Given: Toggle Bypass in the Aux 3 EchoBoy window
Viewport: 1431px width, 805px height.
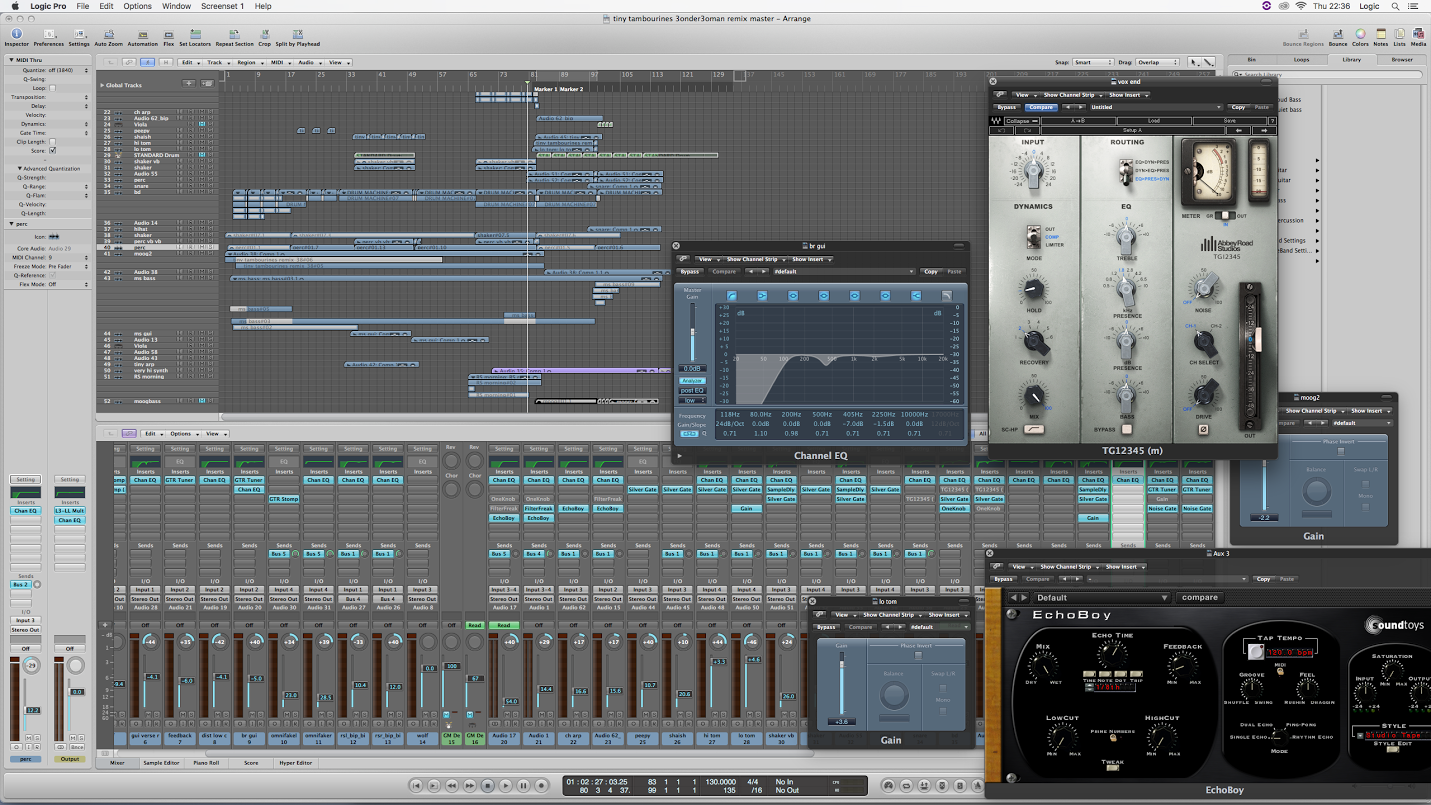Looking at the screenshot, I should coord(1003,579).
